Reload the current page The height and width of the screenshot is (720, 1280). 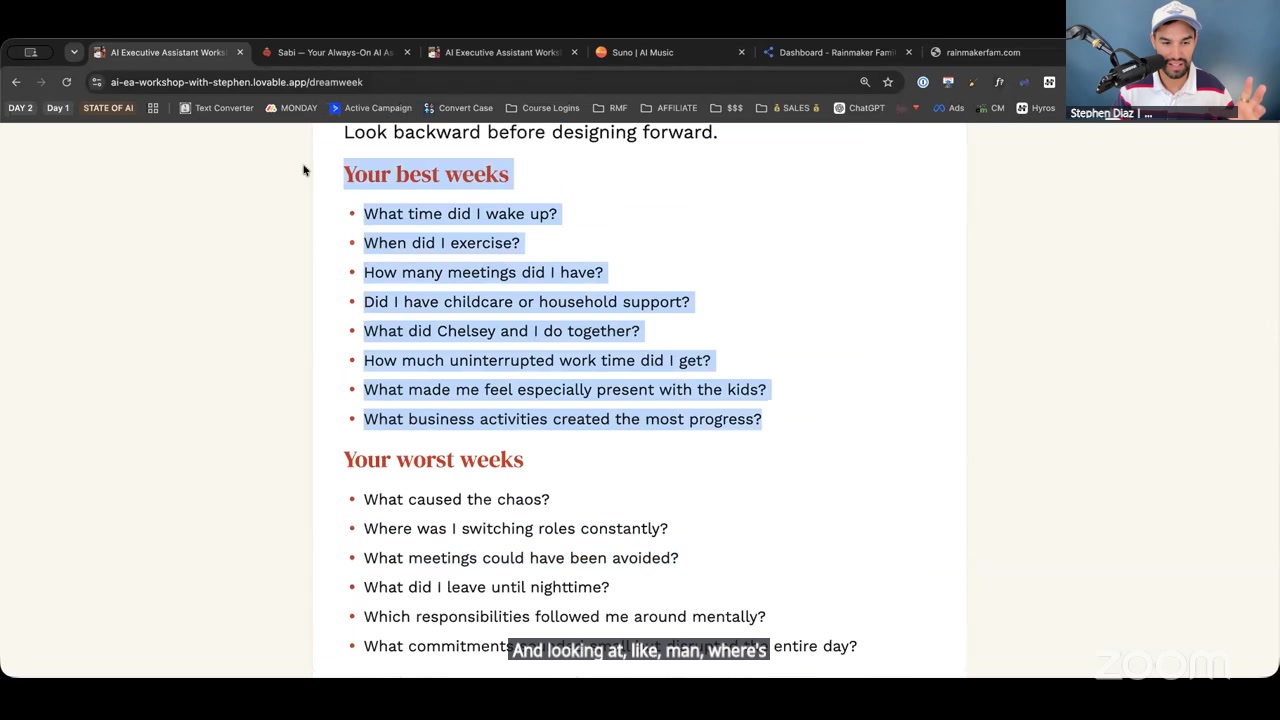[66, 82]
